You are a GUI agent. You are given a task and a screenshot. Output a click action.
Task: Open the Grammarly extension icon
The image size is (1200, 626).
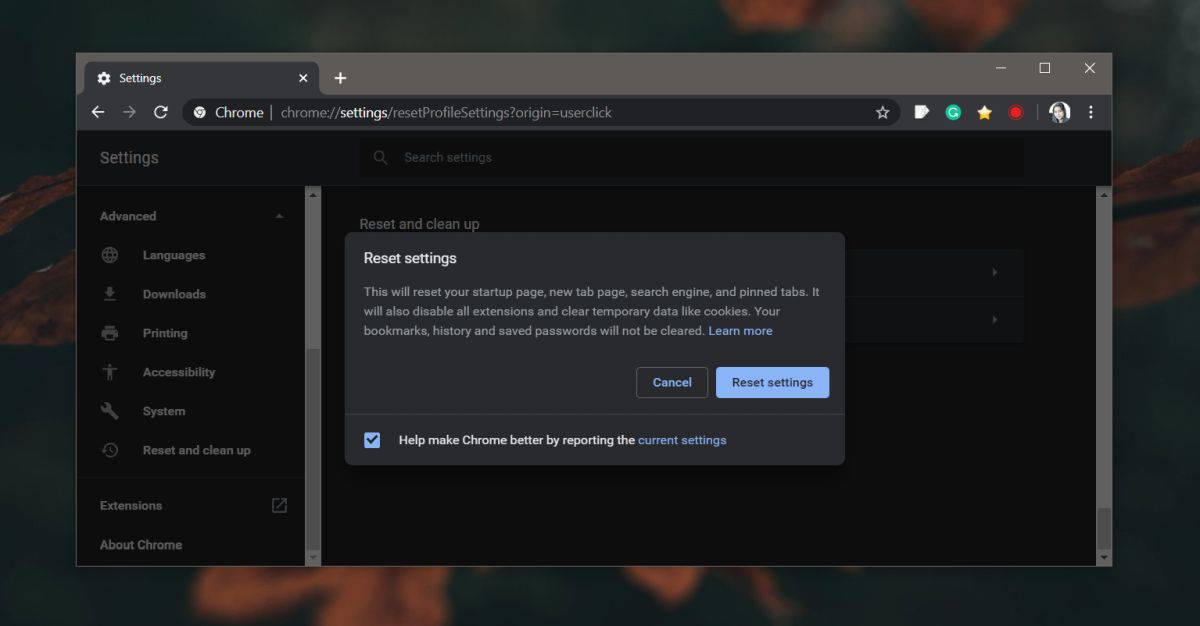coord(953,112)
